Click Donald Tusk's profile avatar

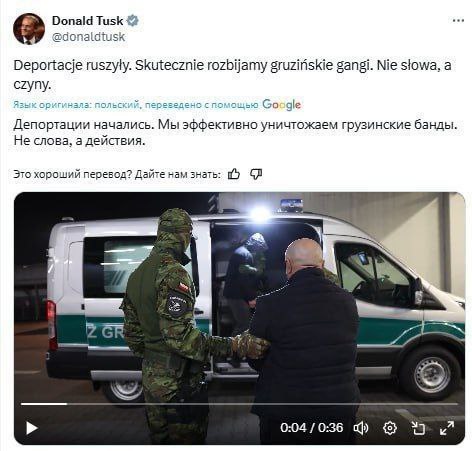[x=29, y=29]
